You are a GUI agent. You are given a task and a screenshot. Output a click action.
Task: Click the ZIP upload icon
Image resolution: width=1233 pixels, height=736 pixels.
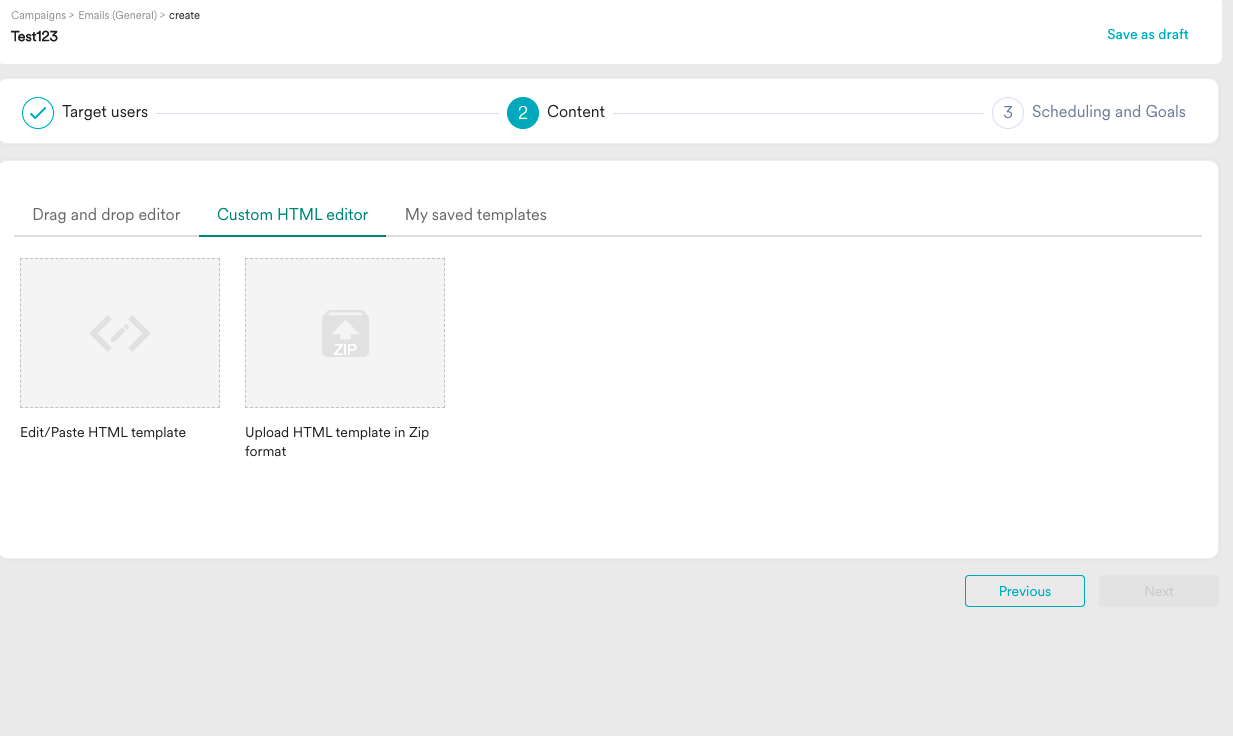[345, 333]
